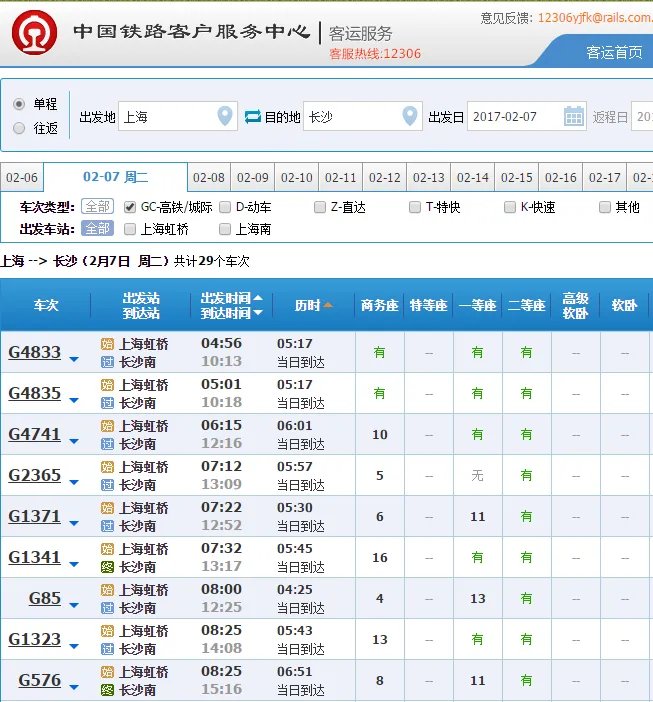
Task: Open train G2365 details link
Action: (34, 475)
